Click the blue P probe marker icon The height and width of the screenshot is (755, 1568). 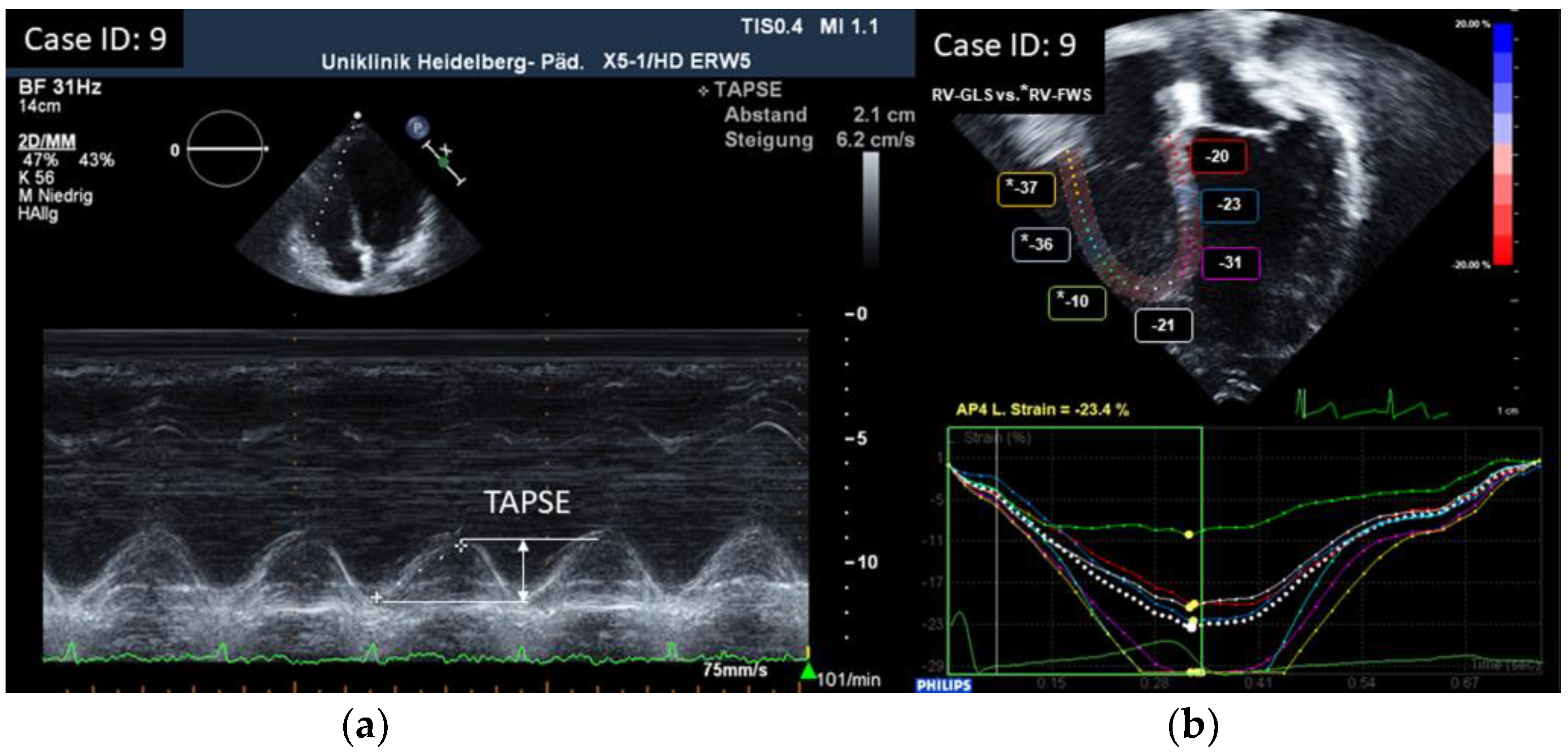point(418,129)
